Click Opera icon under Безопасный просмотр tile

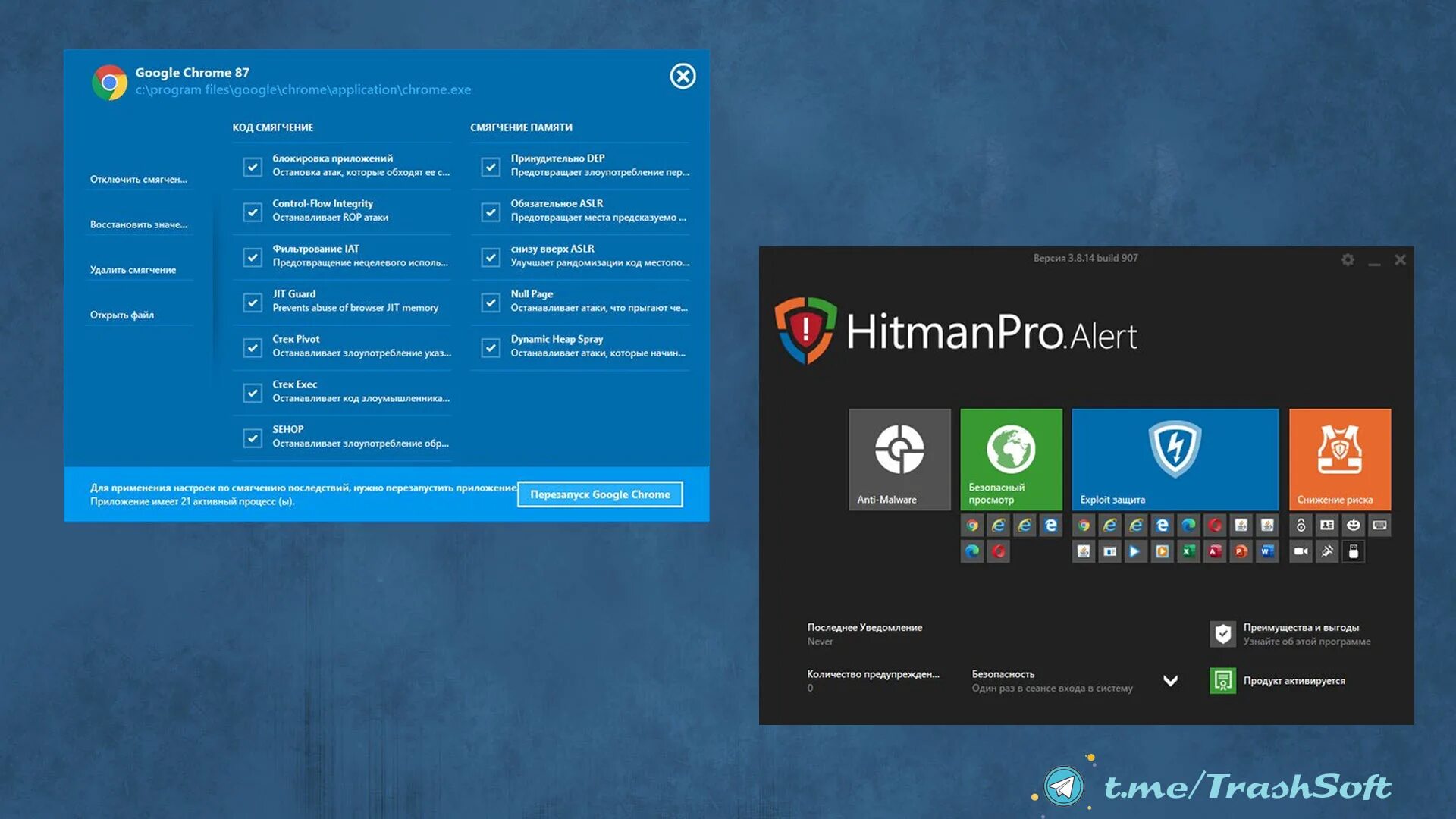point(999,551)
